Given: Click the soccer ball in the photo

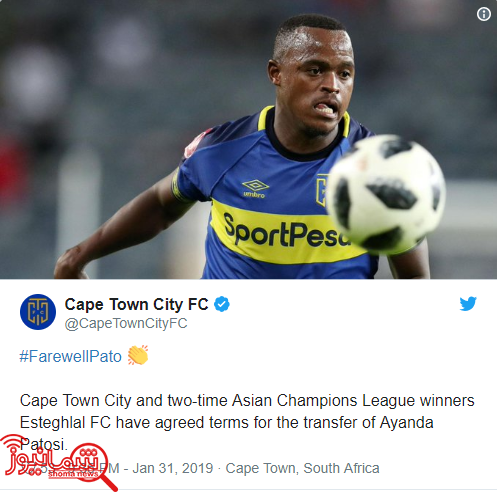Looking at the screenshot, I should (386, 194).
